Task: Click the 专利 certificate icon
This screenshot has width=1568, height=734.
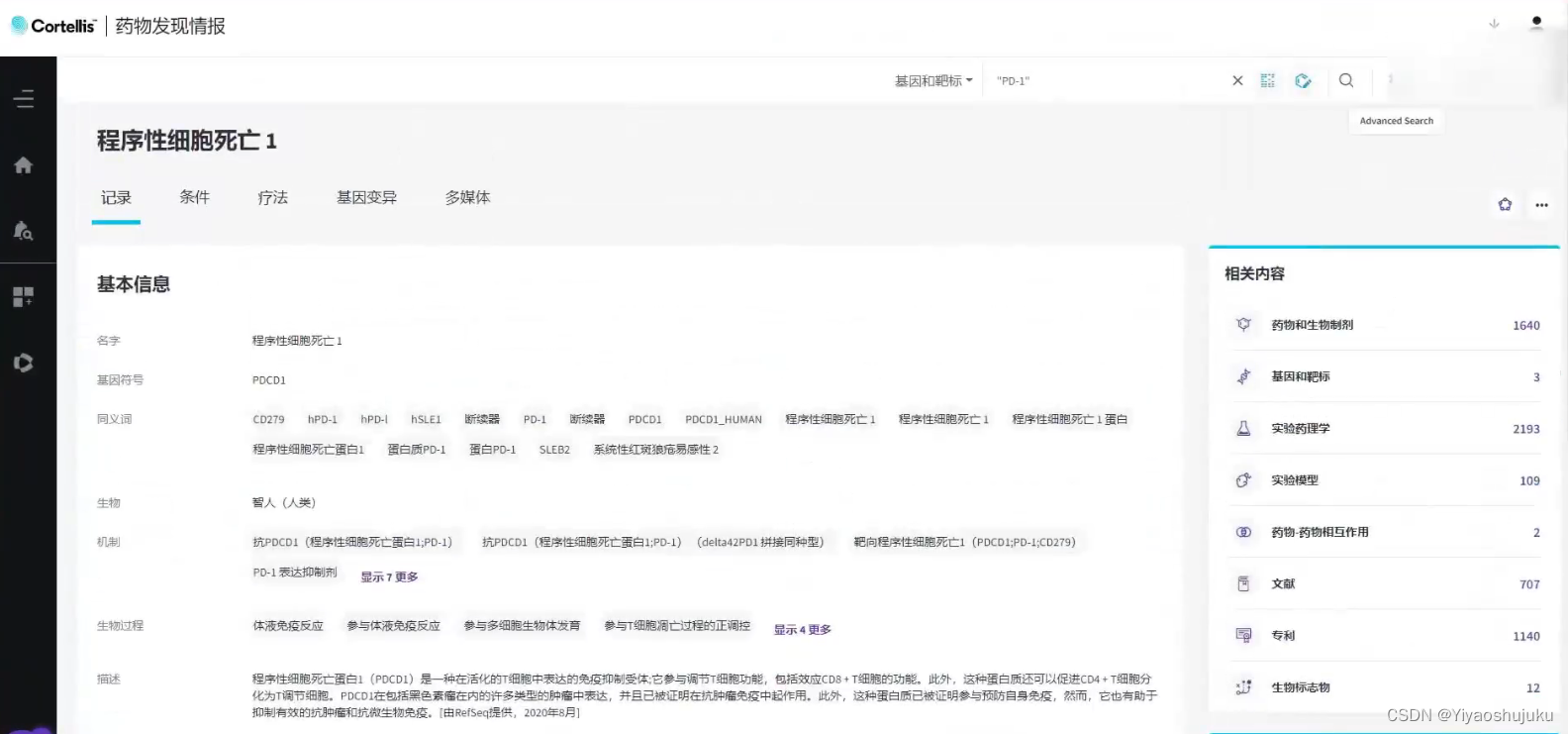Action: (x=1244, y=636)
